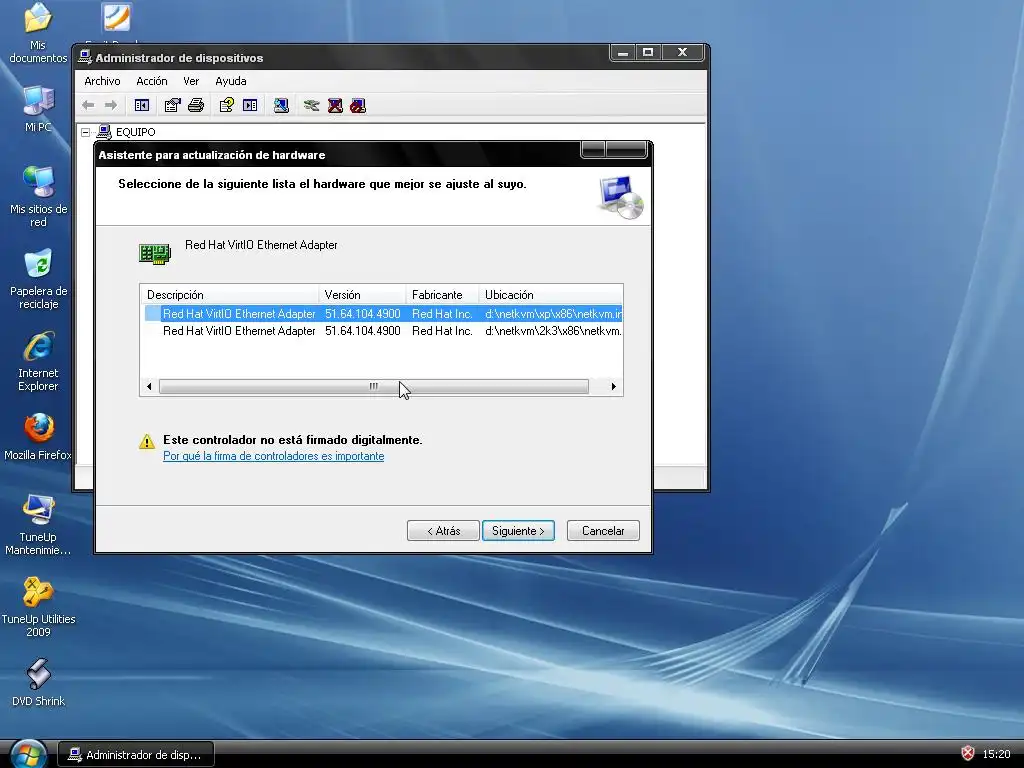The height and width of the screenshot is (768, 1024).
Task: Click the Atrás button
Action: click(443, 531)
